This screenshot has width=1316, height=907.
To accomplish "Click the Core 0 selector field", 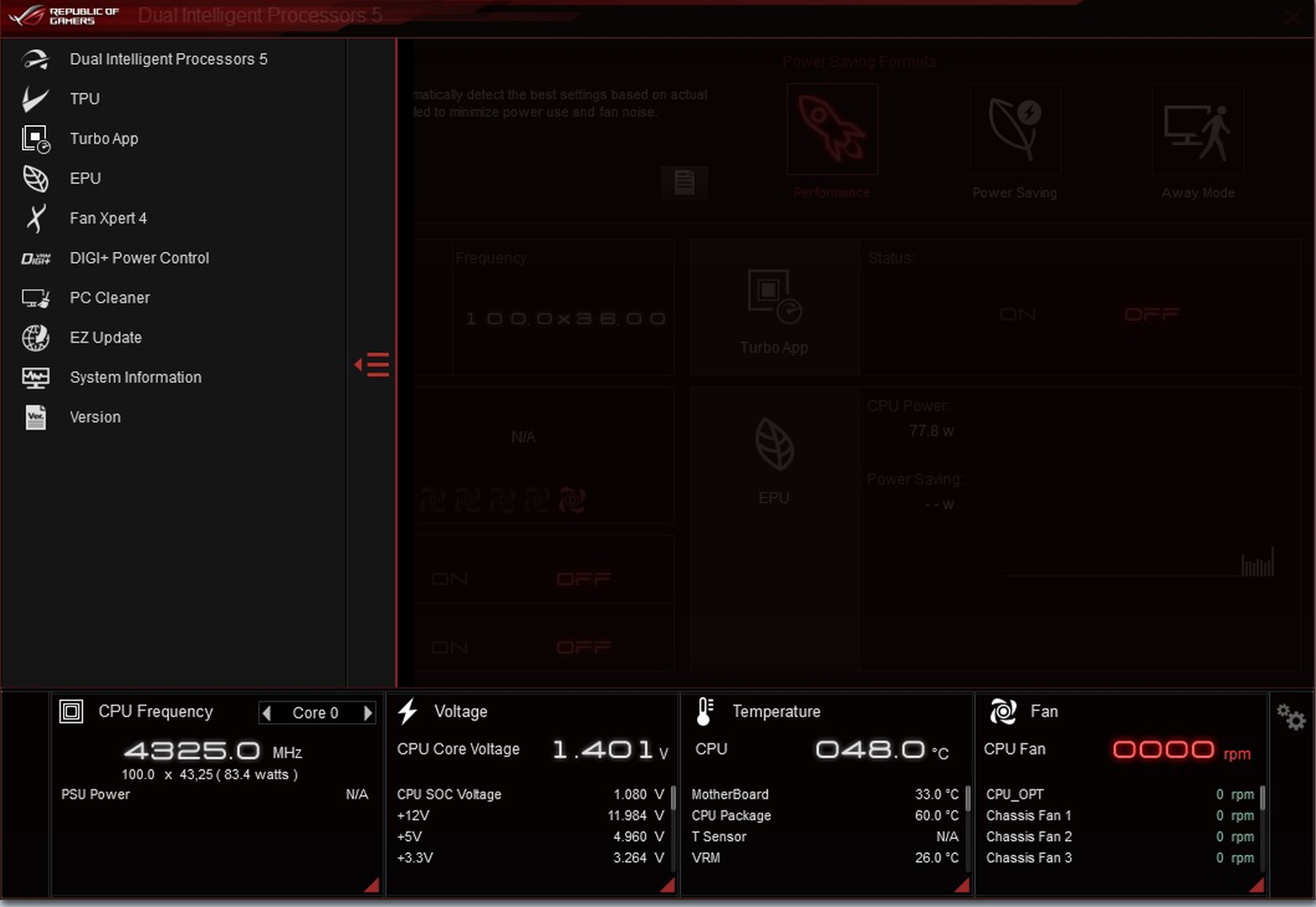I will pos(317,713).
